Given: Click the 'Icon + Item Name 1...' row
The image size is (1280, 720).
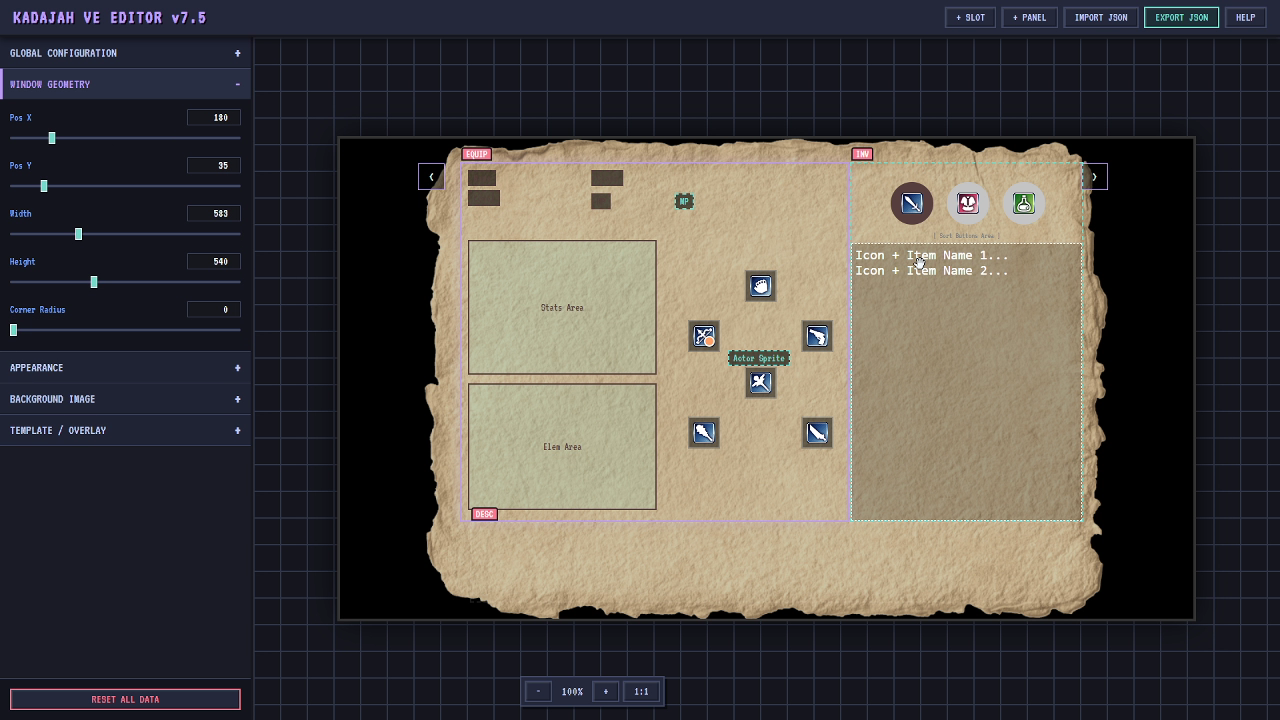Looking at the screenshot, I should [932, 255].
